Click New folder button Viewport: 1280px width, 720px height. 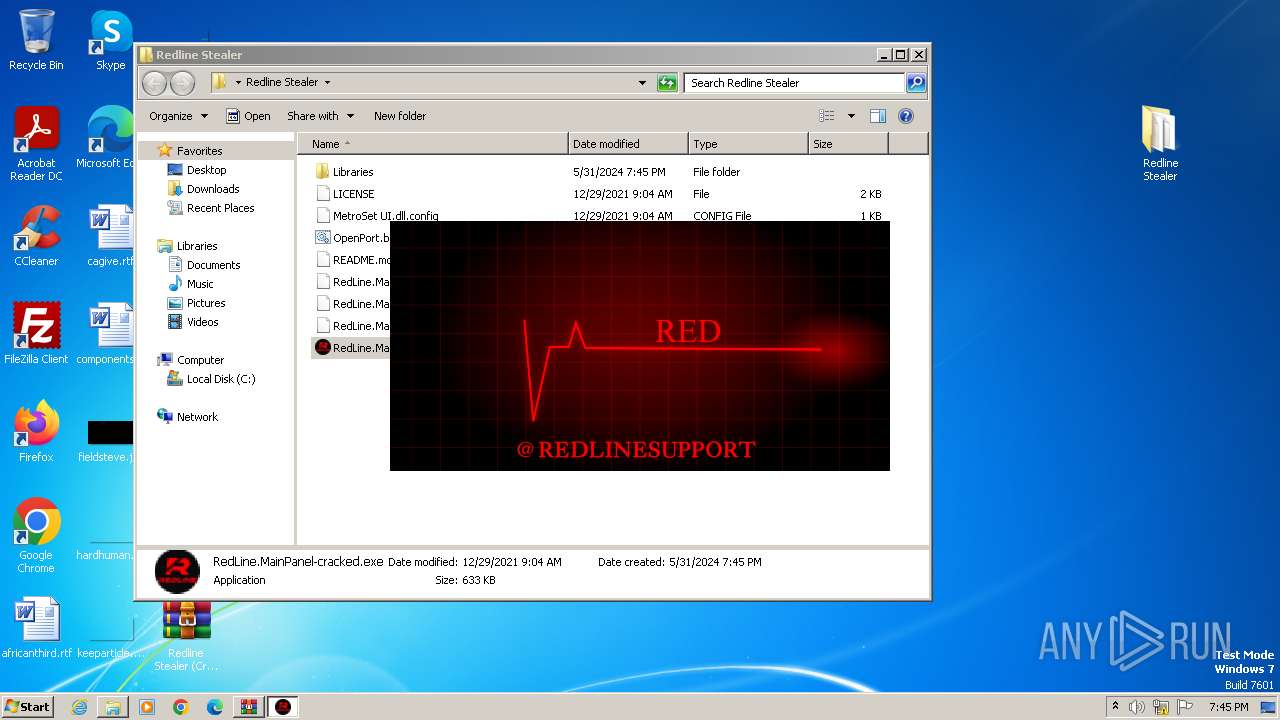[x=400, y=116]
